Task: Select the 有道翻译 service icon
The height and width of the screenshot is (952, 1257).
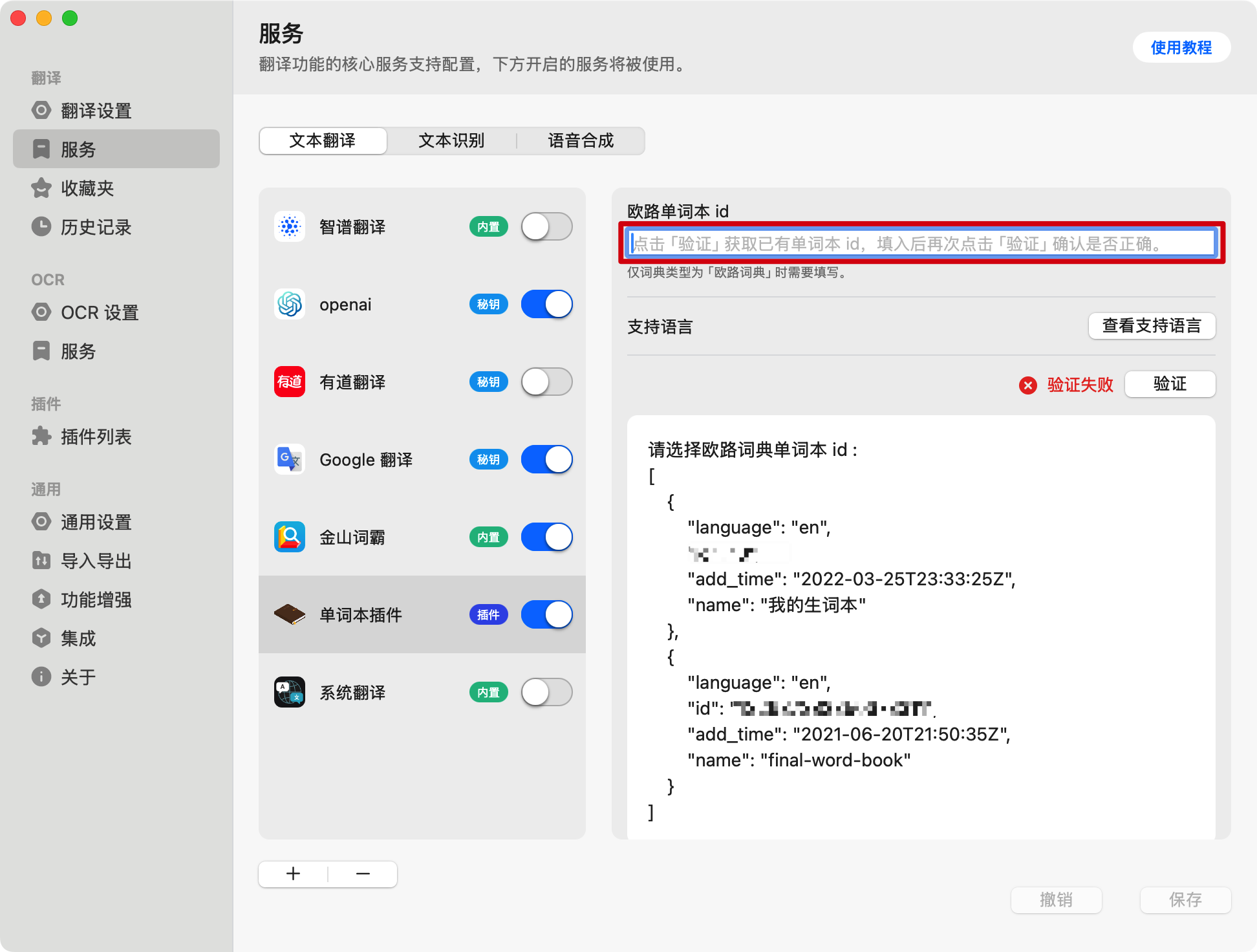Action: 289,382
